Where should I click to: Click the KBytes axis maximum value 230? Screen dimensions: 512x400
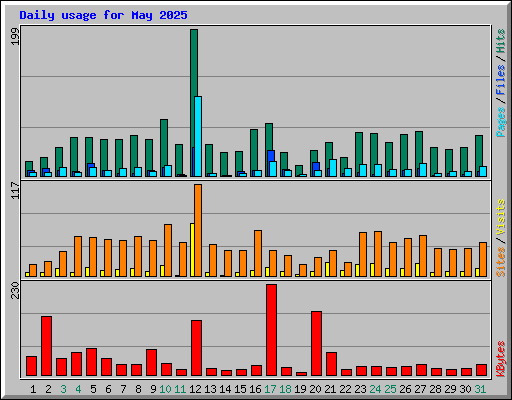(15, 290)
